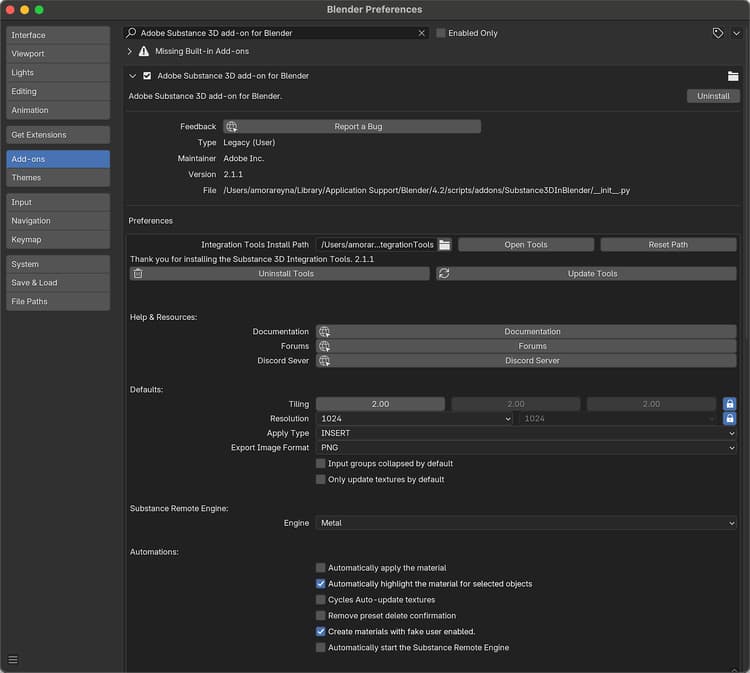Open the Interface preferences tab
Screen dimensions: 750x673
click(58, 35)
